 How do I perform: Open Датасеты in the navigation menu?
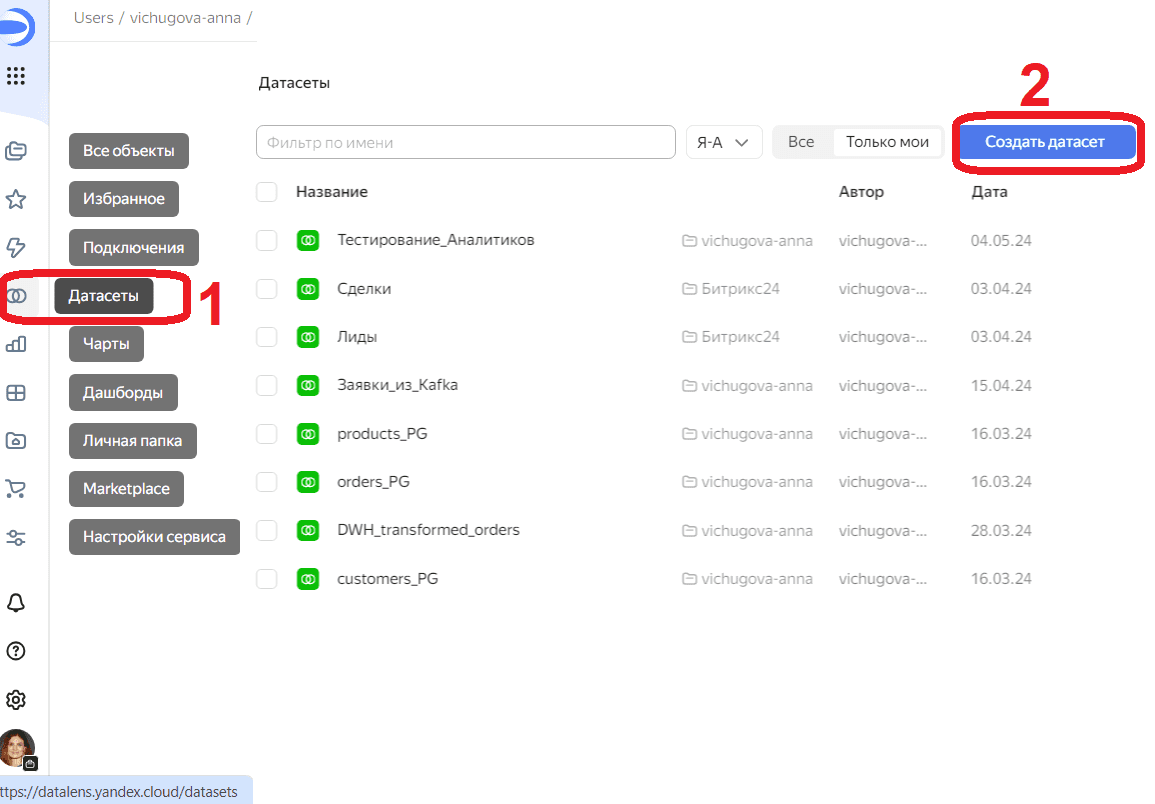point(104,296)
